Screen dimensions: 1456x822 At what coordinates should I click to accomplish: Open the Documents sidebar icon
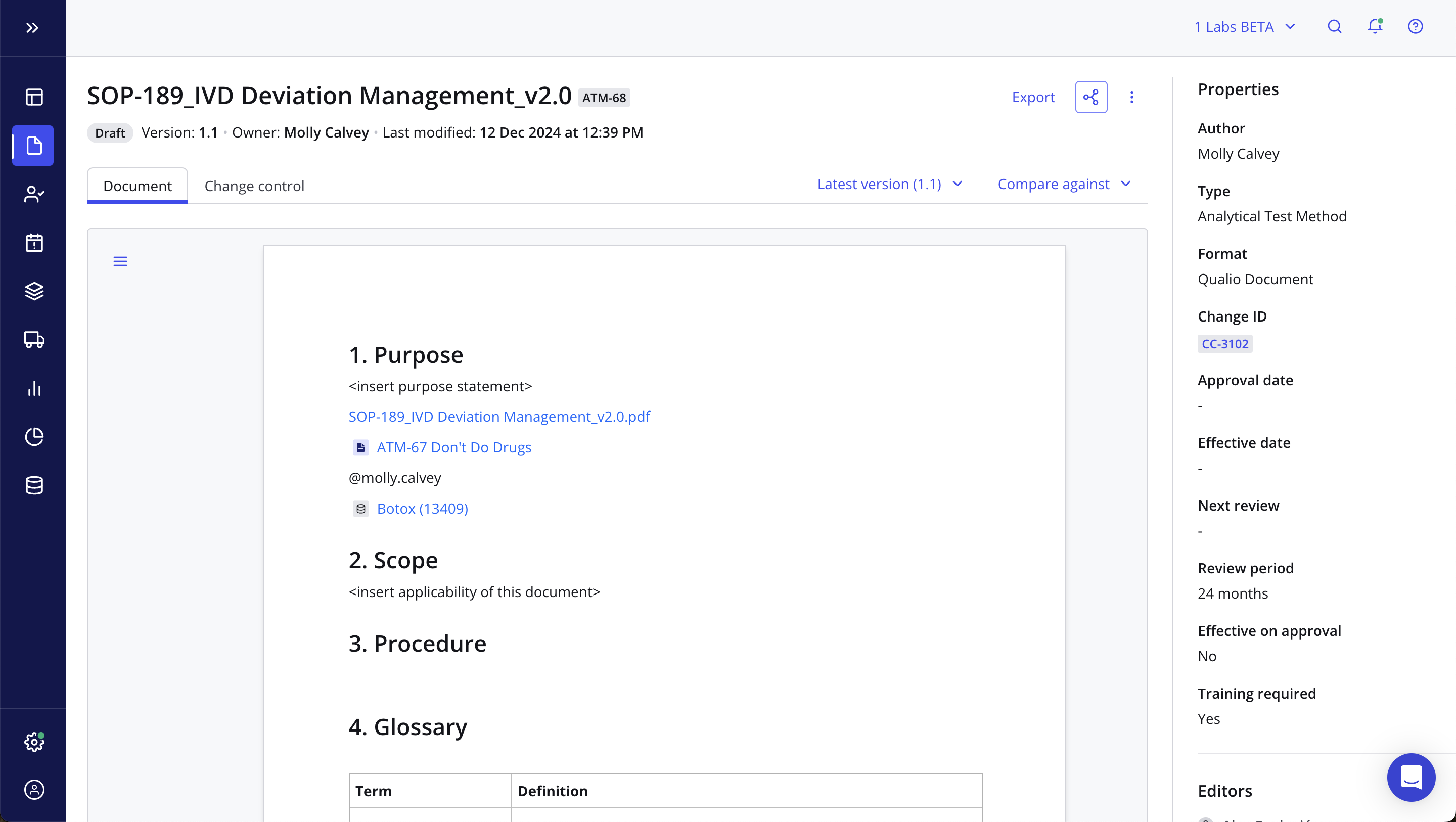33,146
